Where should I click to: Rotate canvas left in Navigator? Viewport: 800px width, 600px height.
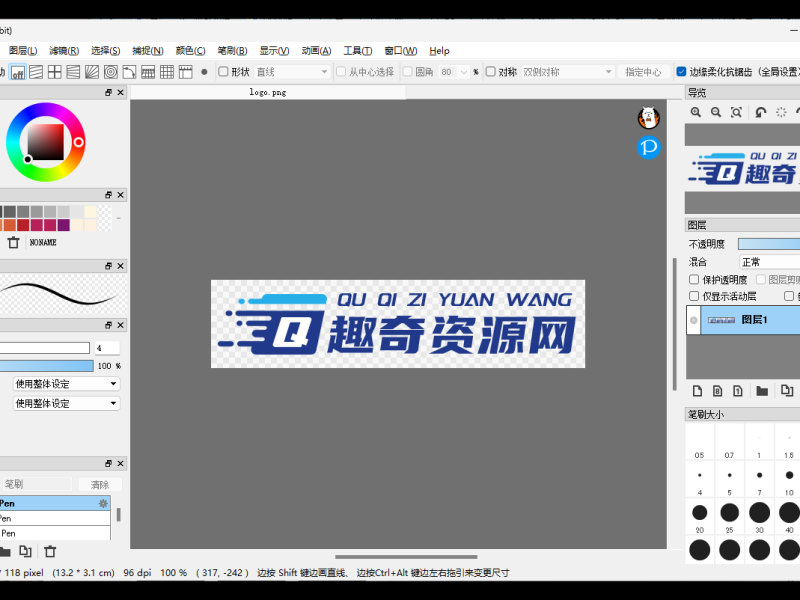click(761, 112)
